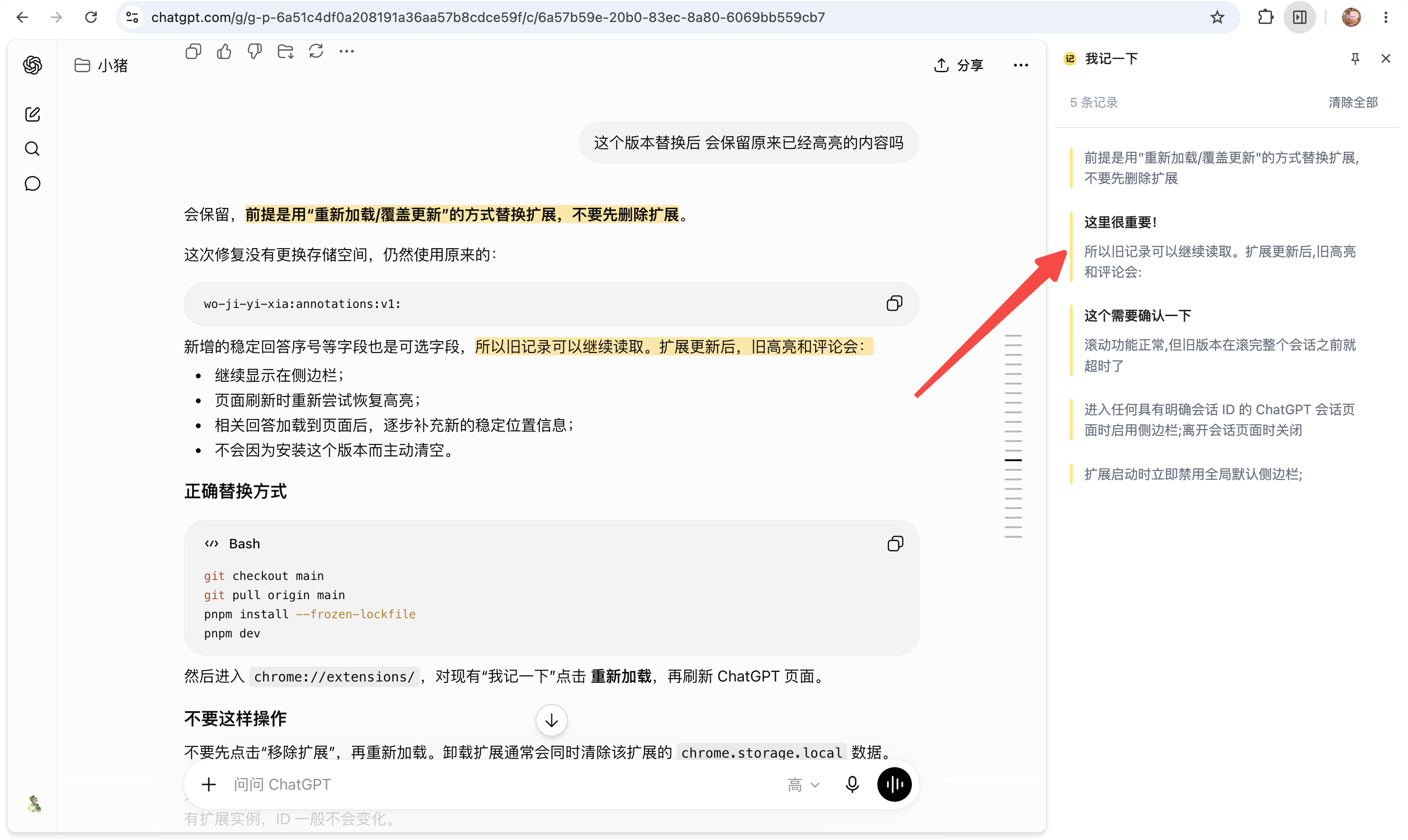Click the code line pnpm install --frozen-lockfile
Viewport: 1408px width, 840px height.
tap(309, 614)
